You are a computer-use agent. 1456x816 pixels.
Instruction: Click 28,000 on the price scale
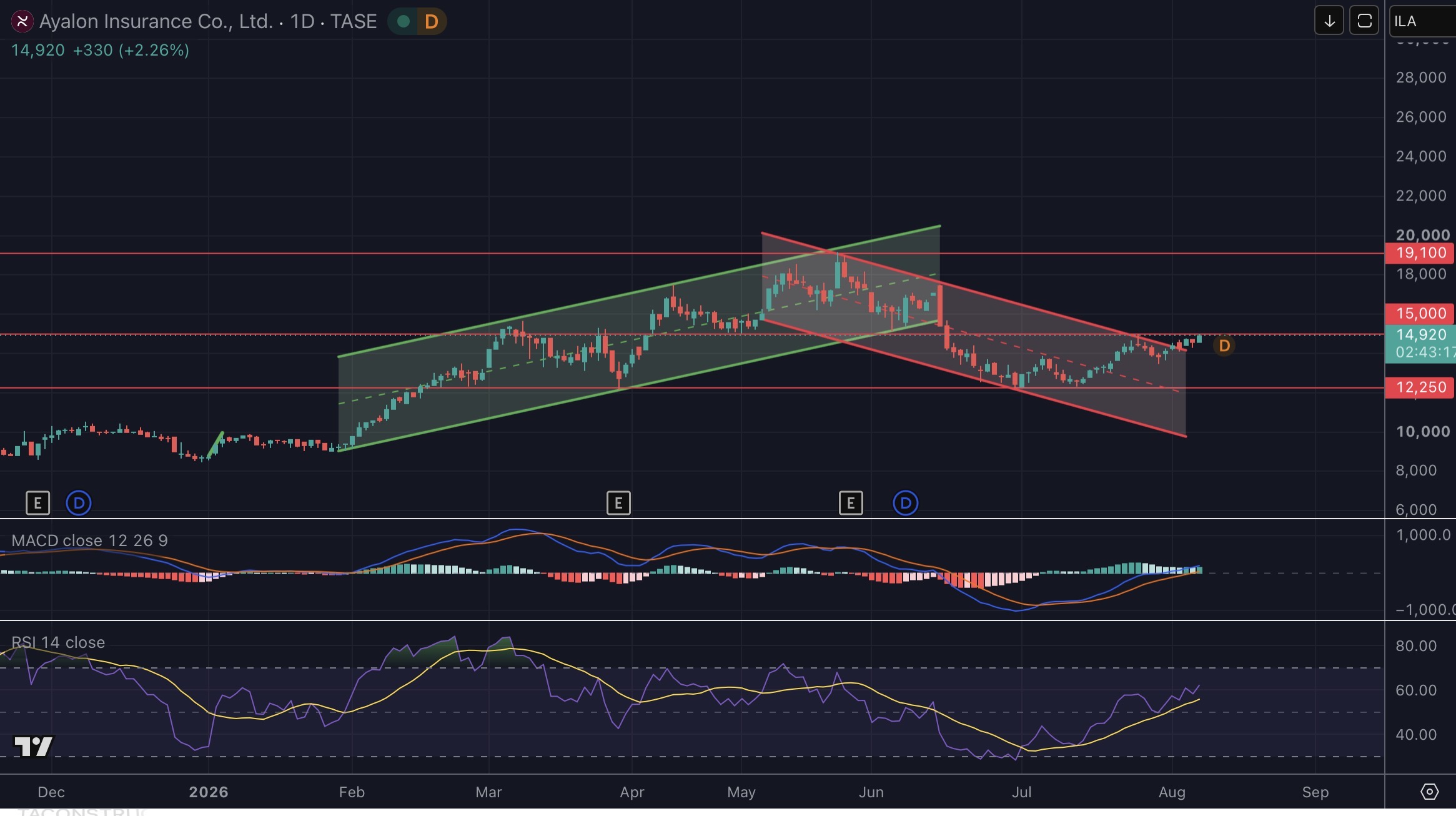pos(1421,77)
